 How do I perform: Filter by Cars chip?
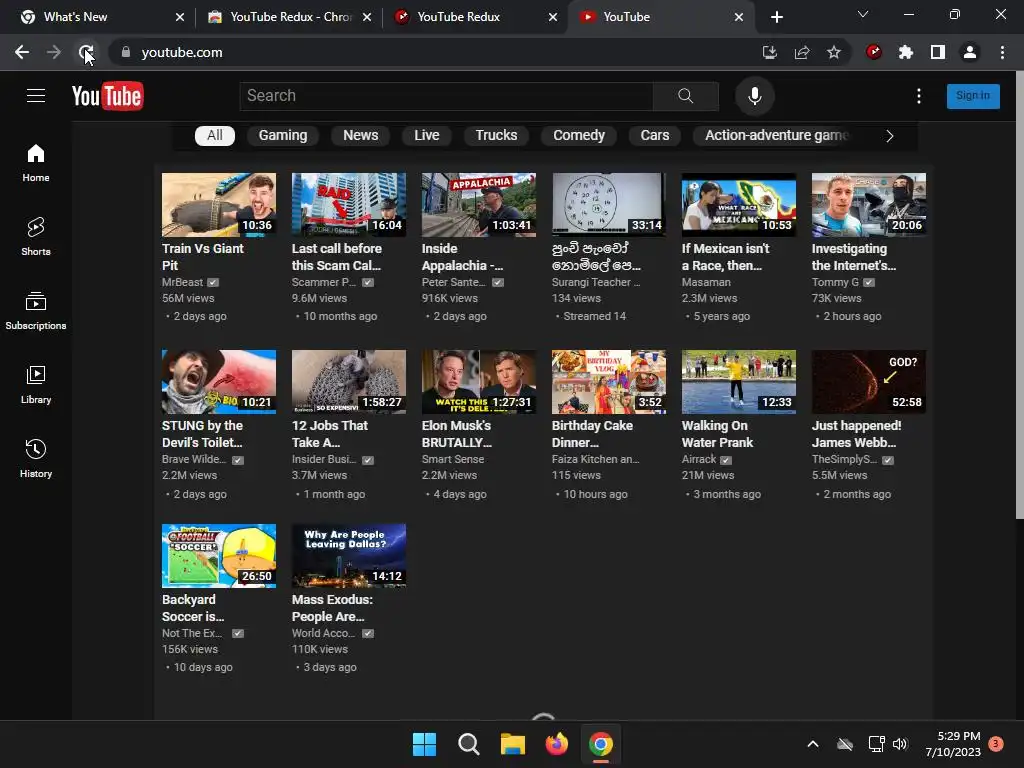point(655,135)
